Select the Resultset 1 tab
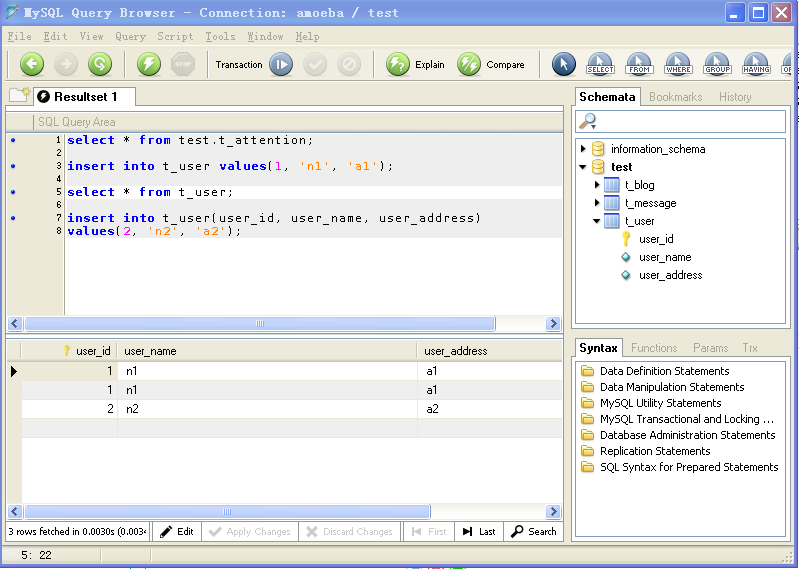The height and width of the screenshot is (569, 799). click(x=85, y=97)
